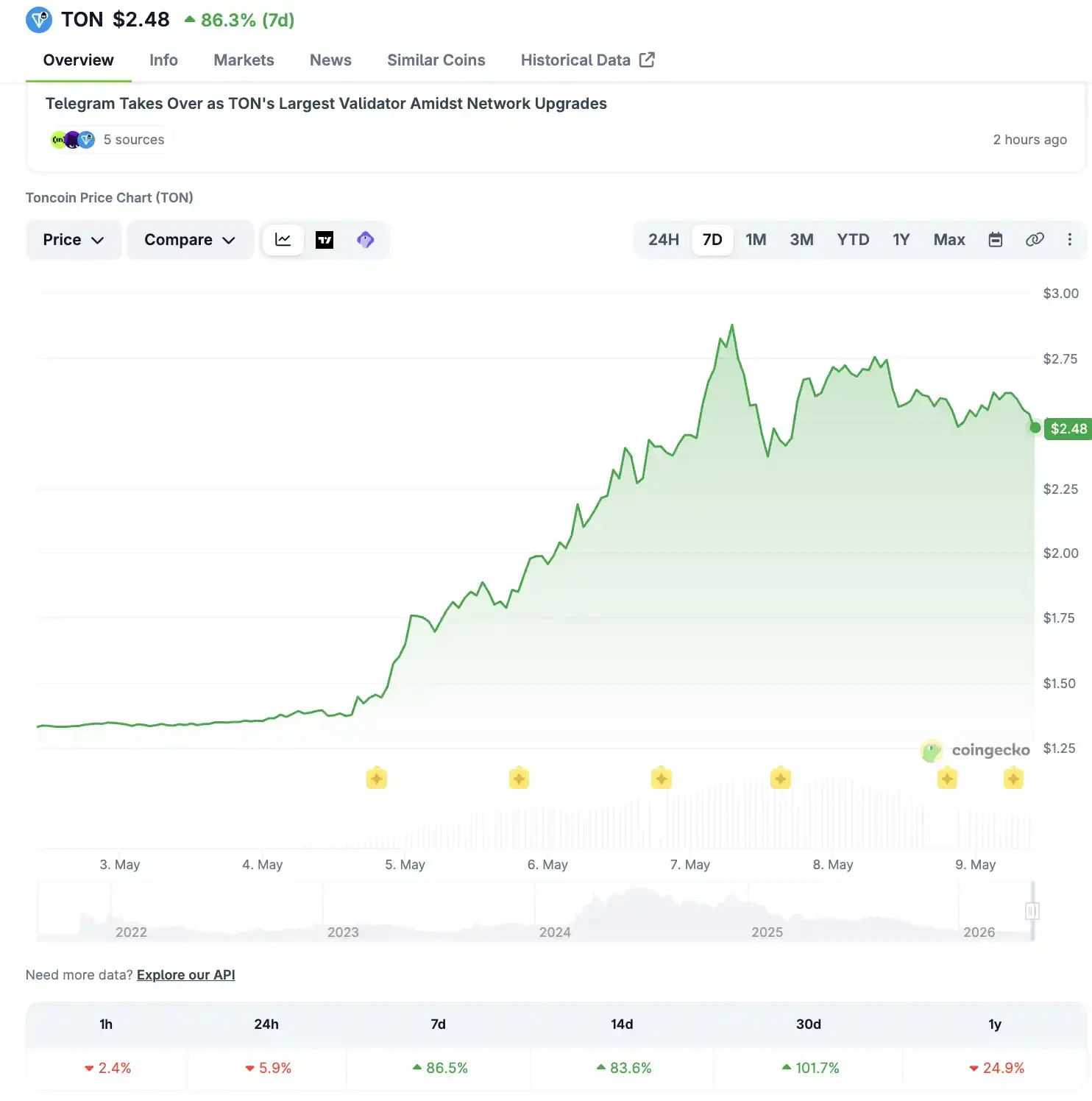This screenshot has width=1092, height=1101.
Task: Open the Compare dropdown
Action: point(190,240)
